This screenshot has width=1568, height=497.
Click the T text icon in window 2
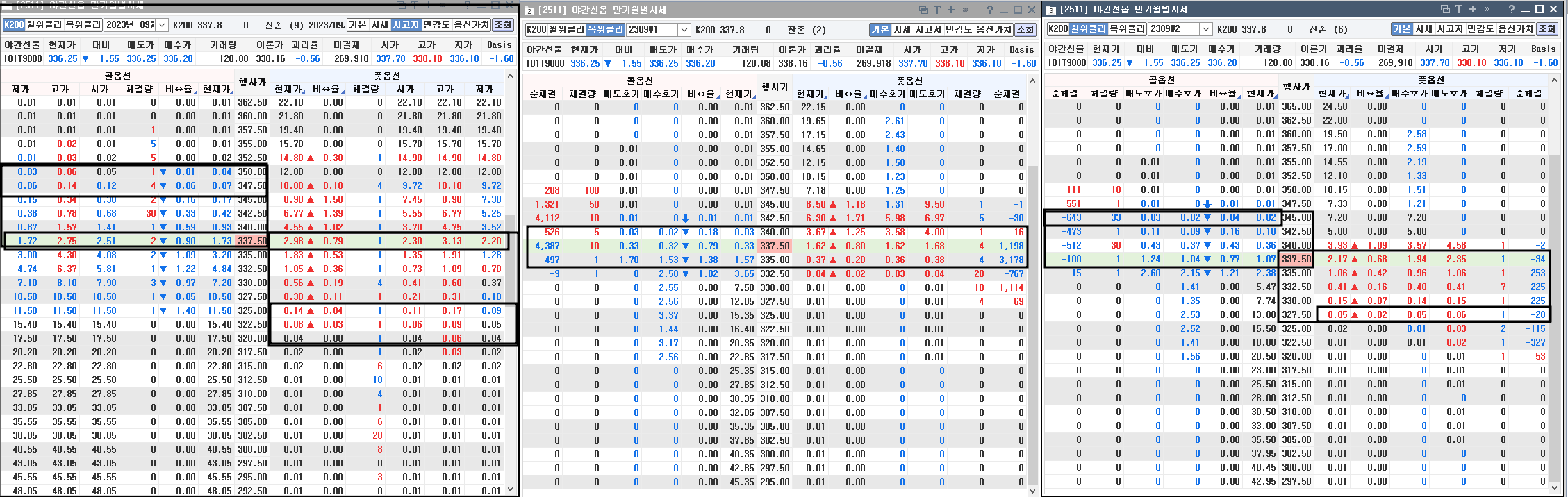[937, 10]
